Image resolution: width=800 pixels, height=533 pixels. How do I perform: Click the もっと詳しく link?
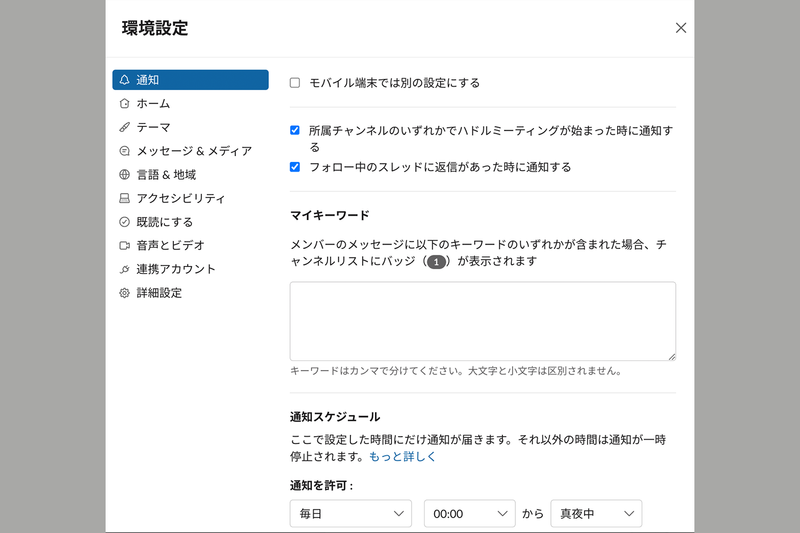click(x=402, y=456)
